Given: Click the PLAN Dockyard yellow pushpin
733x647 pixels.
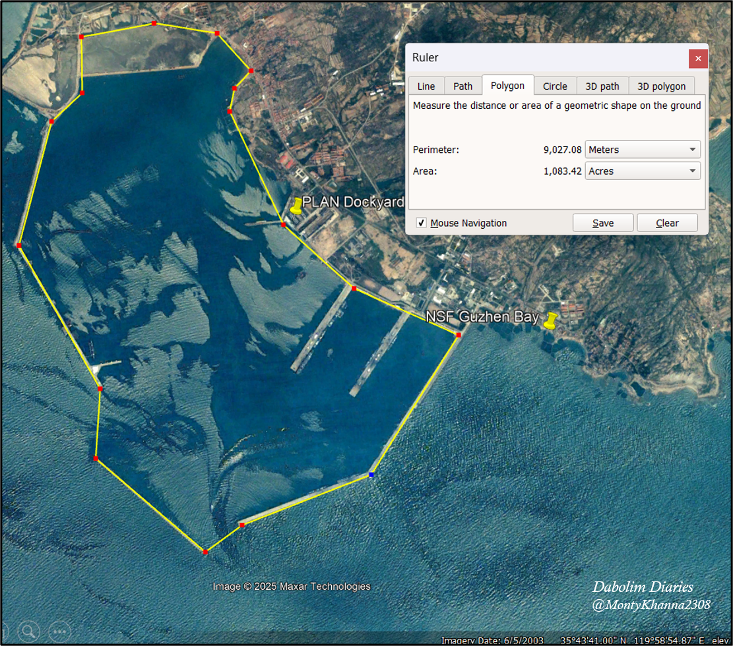Looking at the screenshot, I should [x=296, y=205].
